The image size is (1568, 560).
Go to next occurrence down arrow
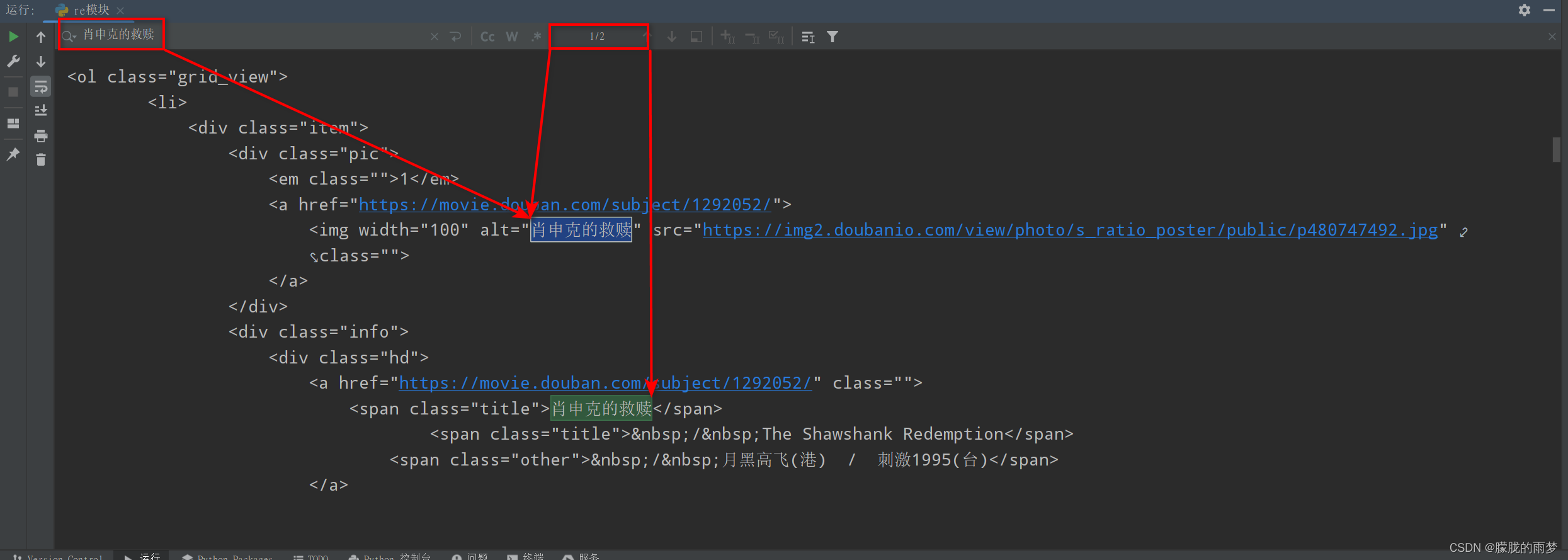pos(672,37)
